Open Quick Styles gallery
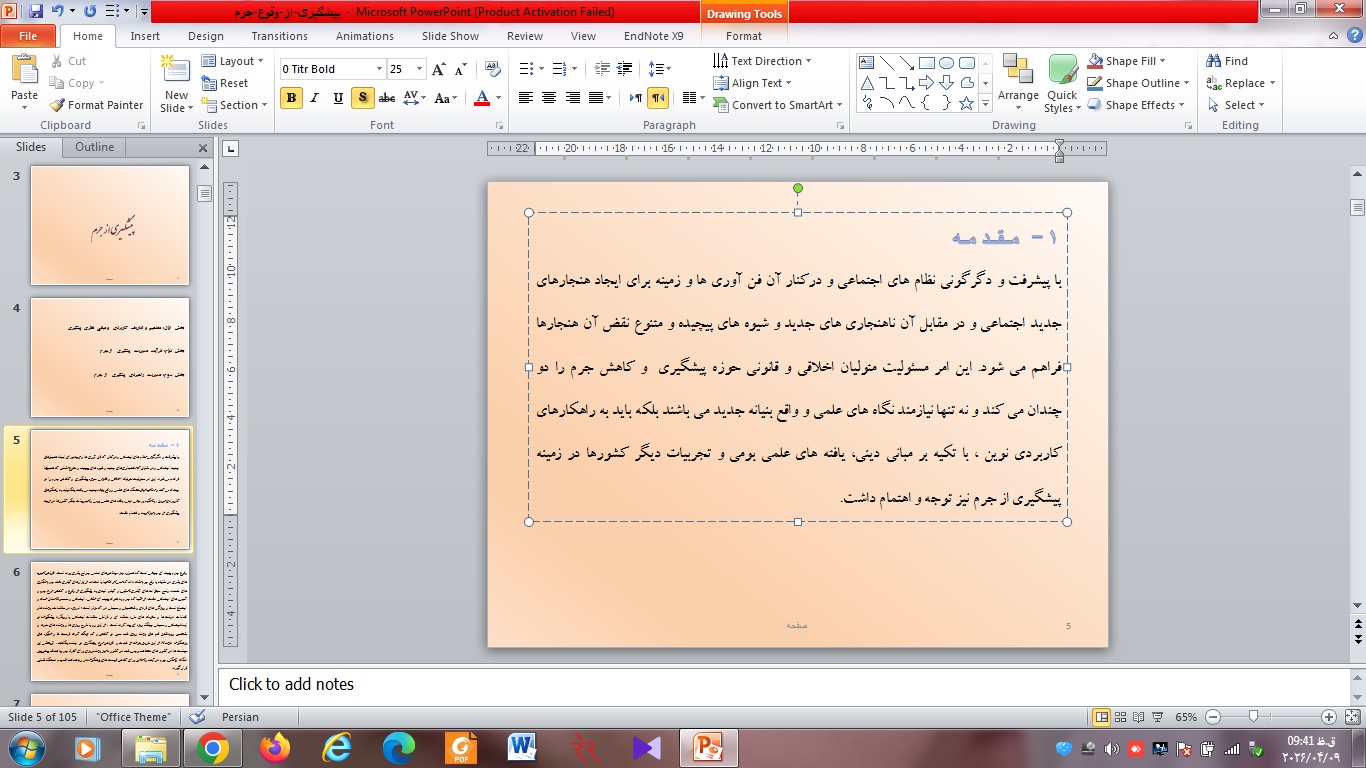 coord(1062,83)
